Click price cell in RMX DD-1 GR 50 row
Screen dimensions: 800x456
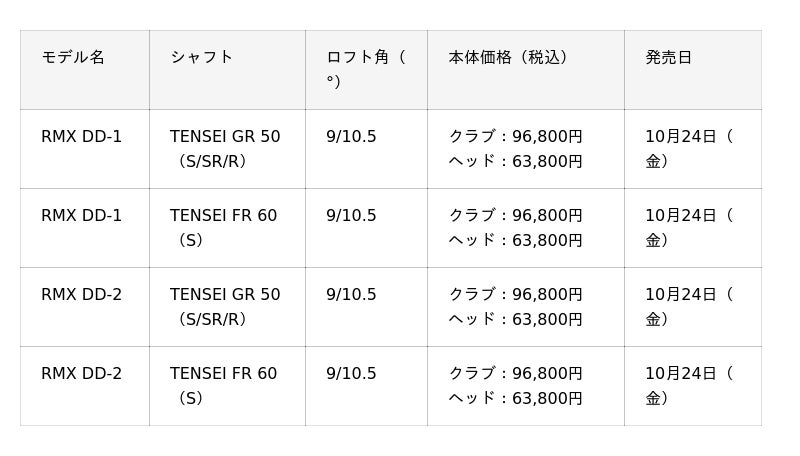tap(515, 148)
